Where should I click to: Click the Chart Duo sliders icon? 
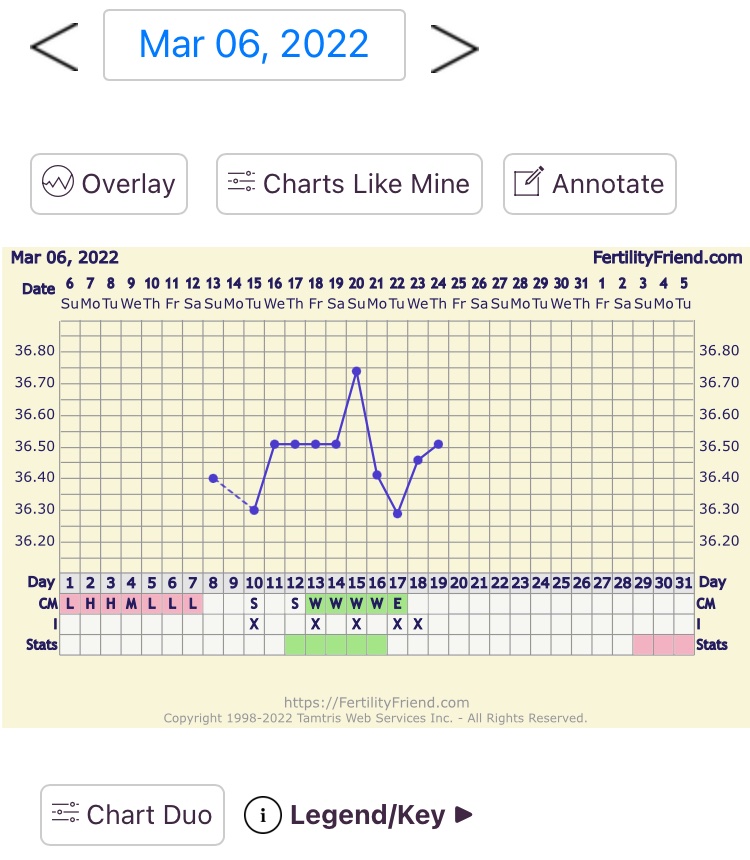click(65, 814)
